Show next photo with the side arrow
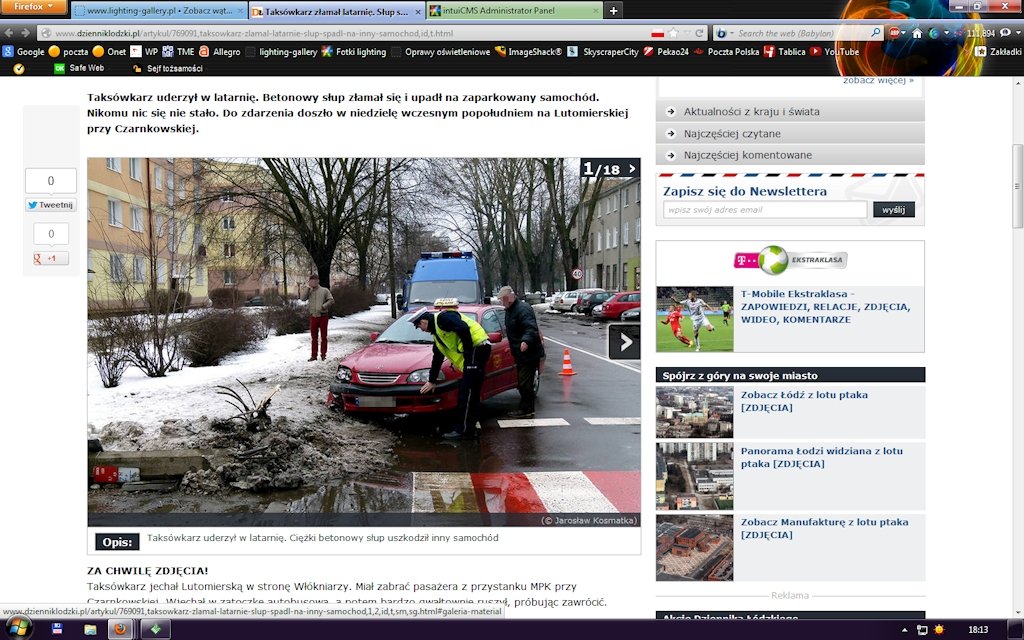Screen dimensions: 1024x640 point(624,342)
